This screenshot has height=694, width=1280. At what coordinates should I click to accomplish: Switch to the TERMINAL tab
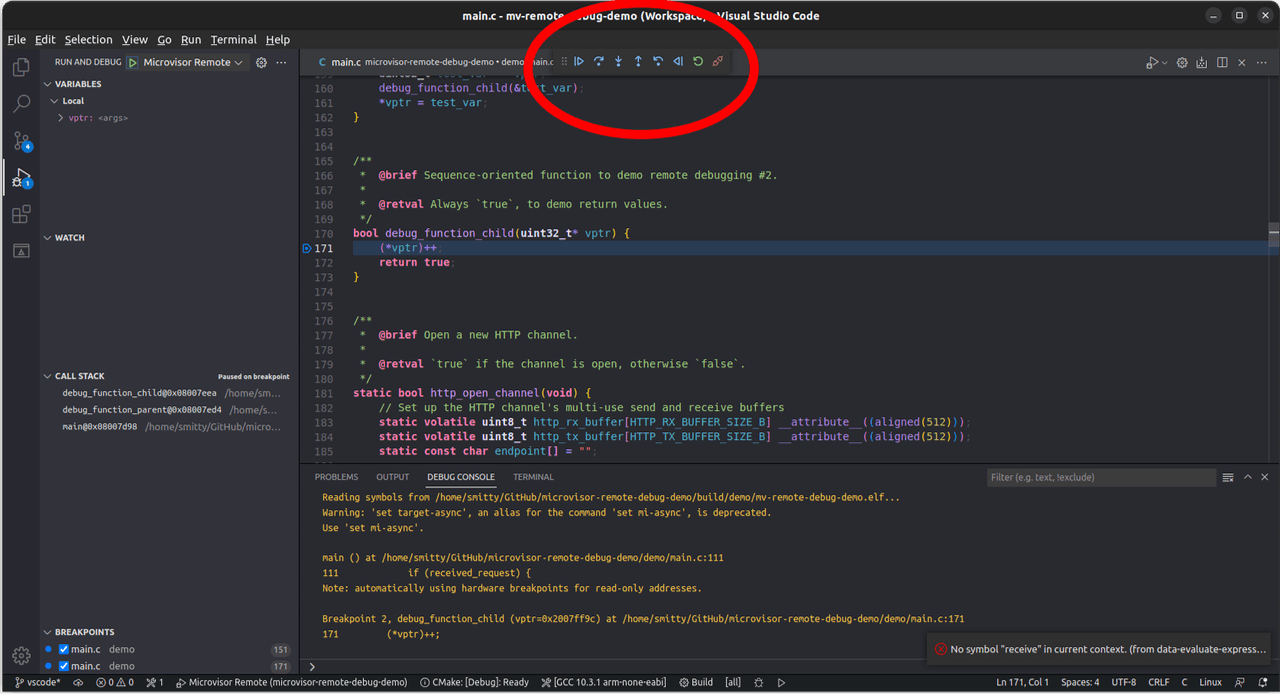[x=533, y=477]
